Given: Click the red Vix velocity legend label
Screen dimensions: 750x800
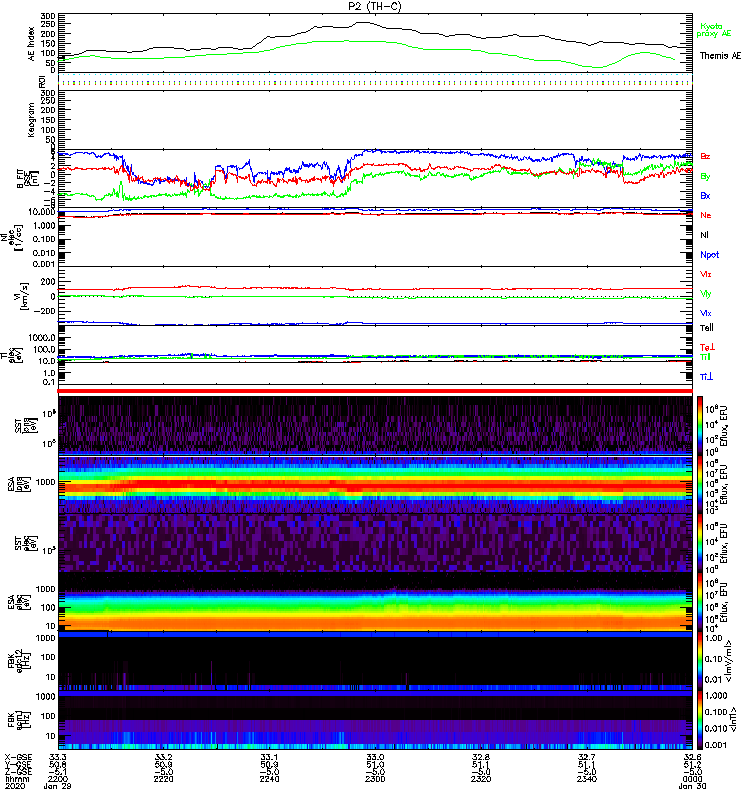Looking at the screenshot, I should click(x=705, y=274).
